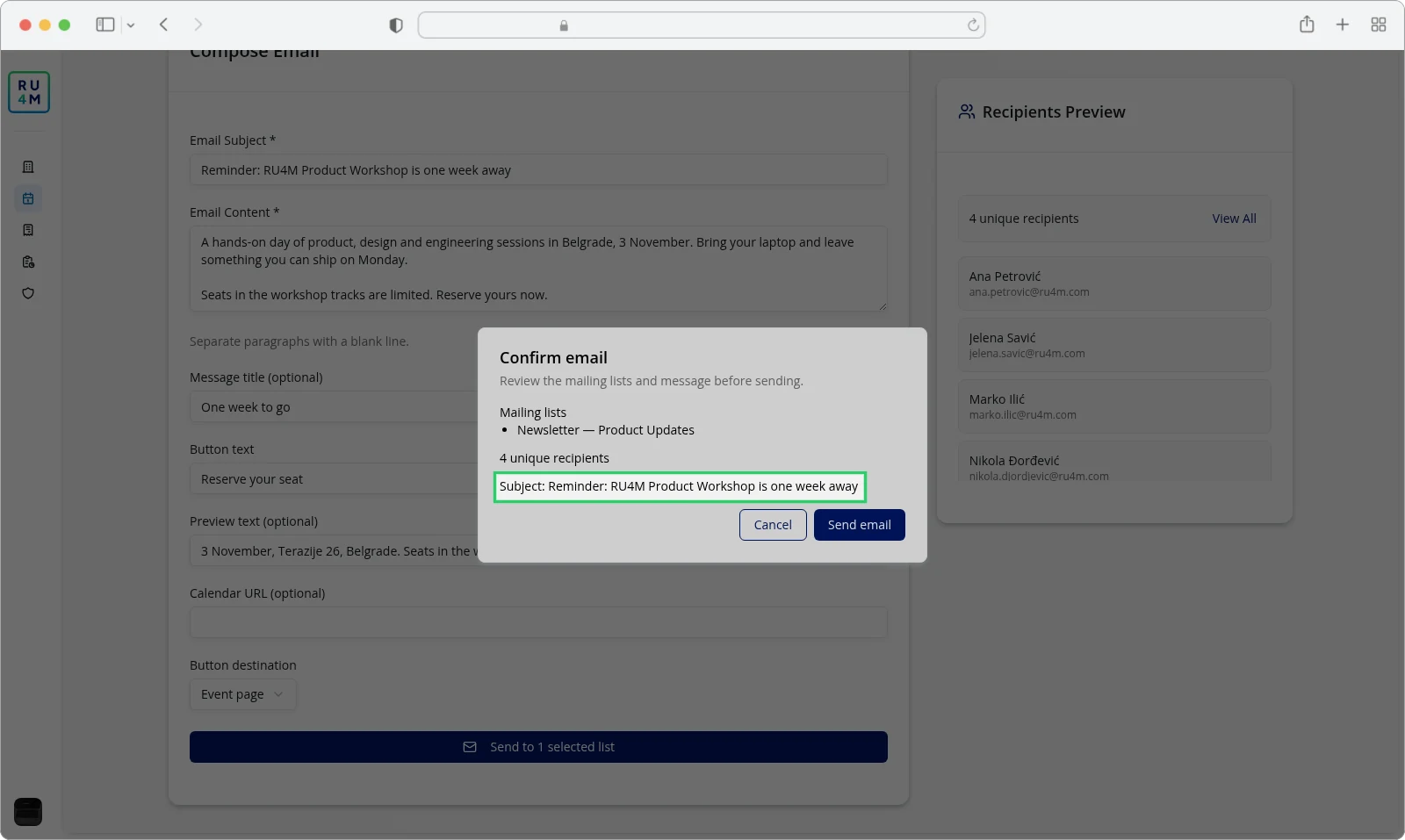Click View All recipients link

point(1234,219)
